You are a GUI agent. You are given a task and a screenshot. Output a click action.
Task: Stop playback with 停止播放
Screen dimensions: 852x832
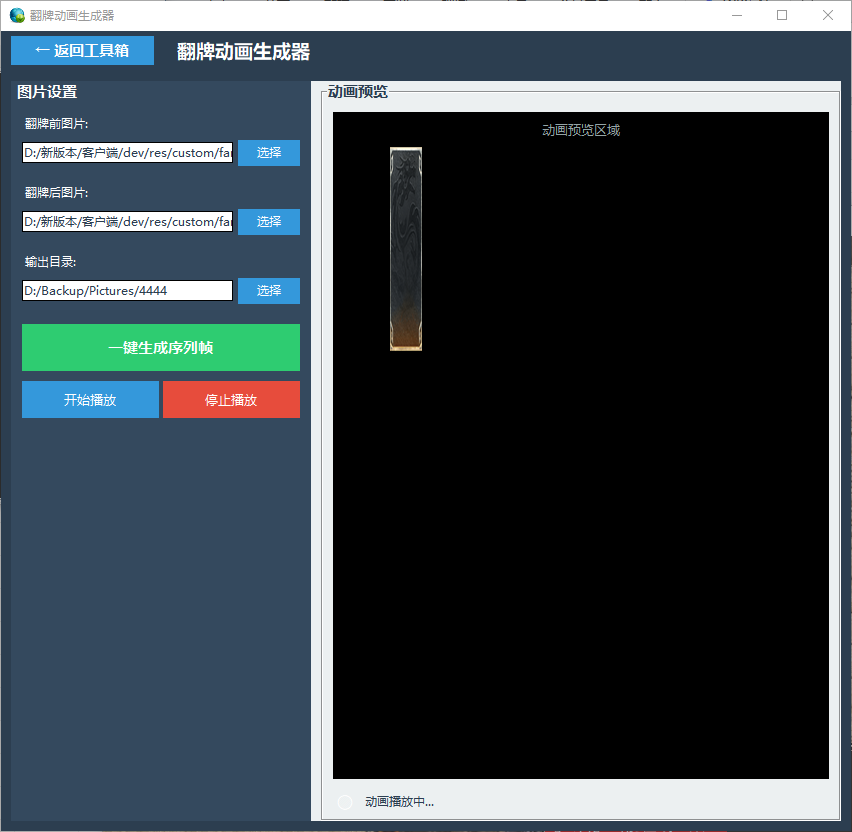[x=231, y=399]
